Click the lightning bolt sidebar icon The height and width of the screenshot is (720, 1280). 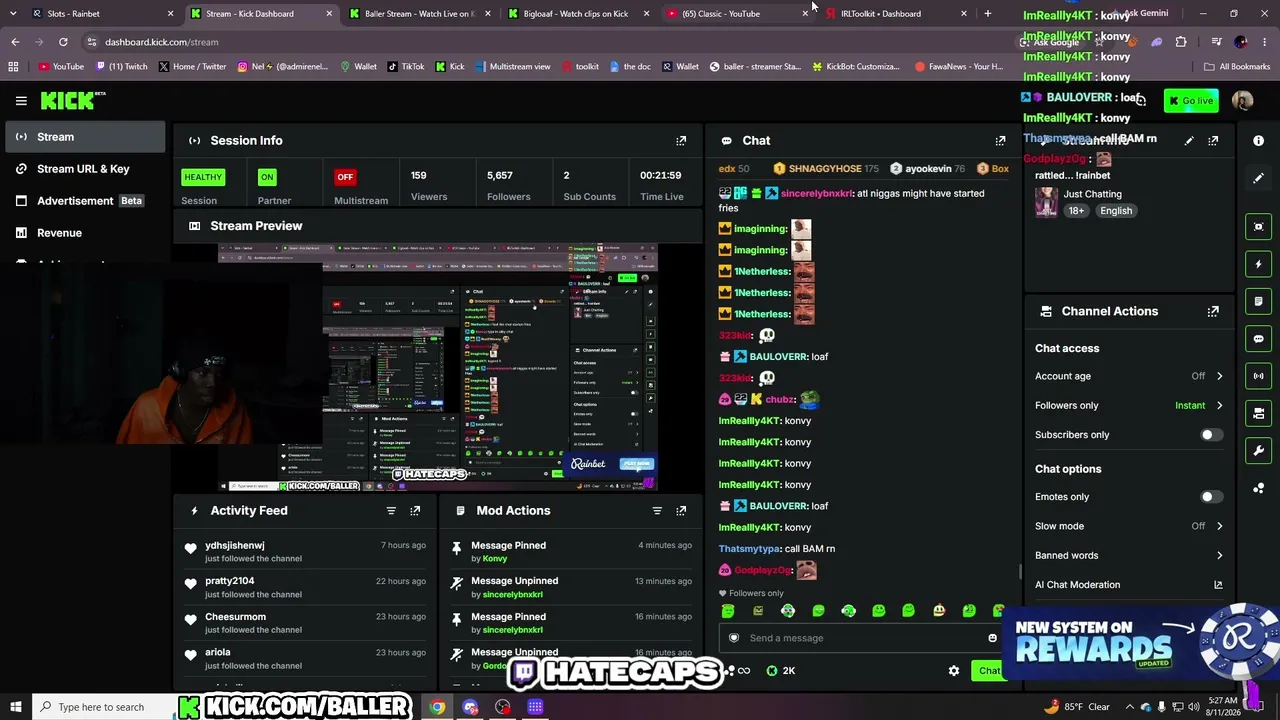(1258, 264)
